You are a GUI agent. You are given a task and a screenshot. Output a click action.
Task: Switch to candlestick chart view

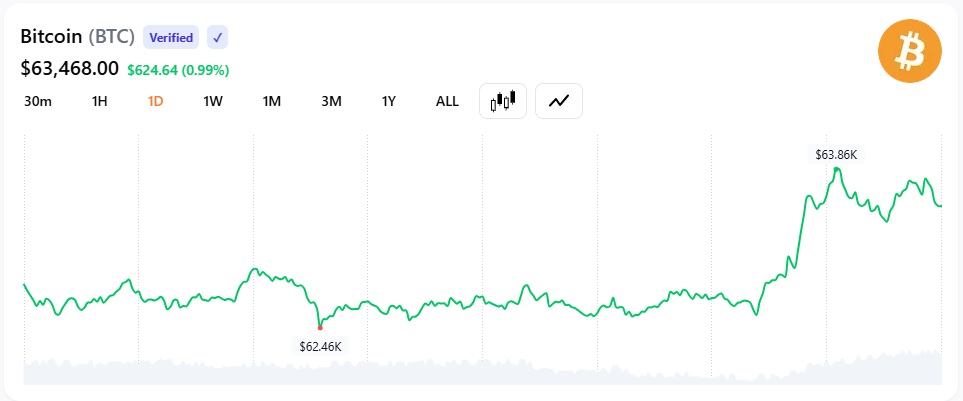(502, 101)
